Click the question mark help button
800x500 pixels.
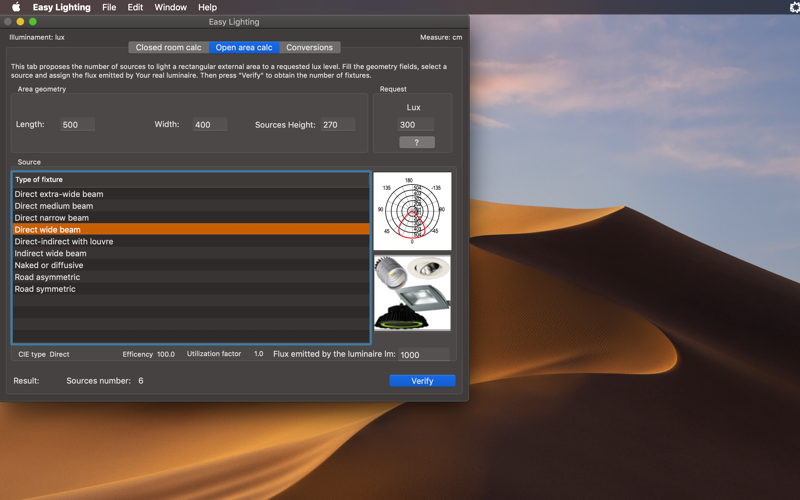click(417, 142)
